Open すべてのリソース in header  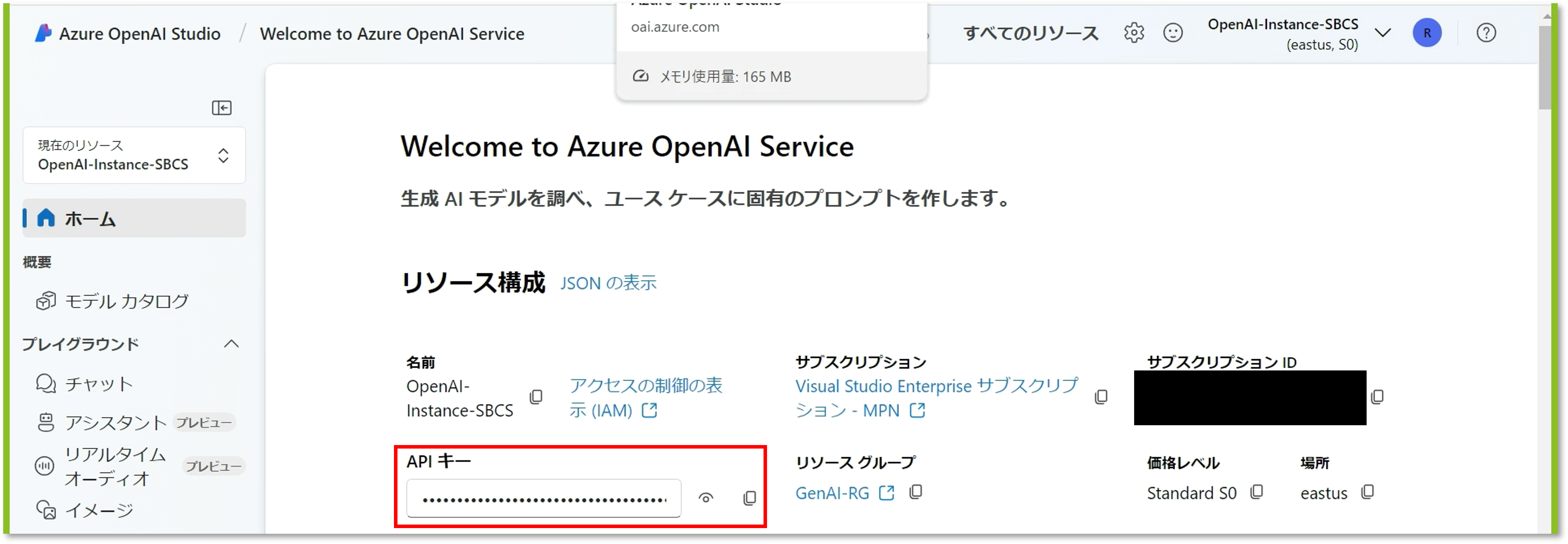pos(1031,33)
